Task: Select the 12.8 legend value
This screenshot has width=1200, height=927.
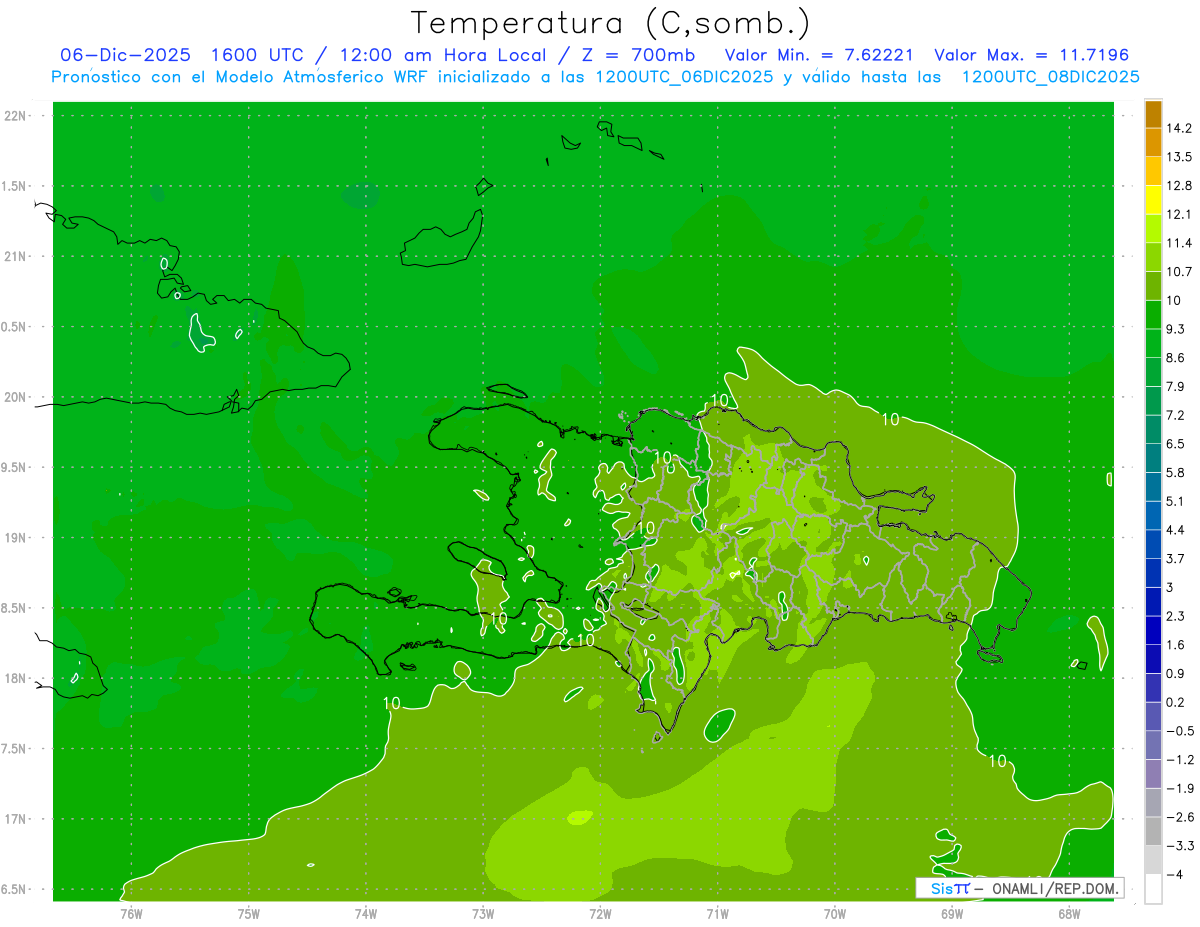Action: (1180, 186)
